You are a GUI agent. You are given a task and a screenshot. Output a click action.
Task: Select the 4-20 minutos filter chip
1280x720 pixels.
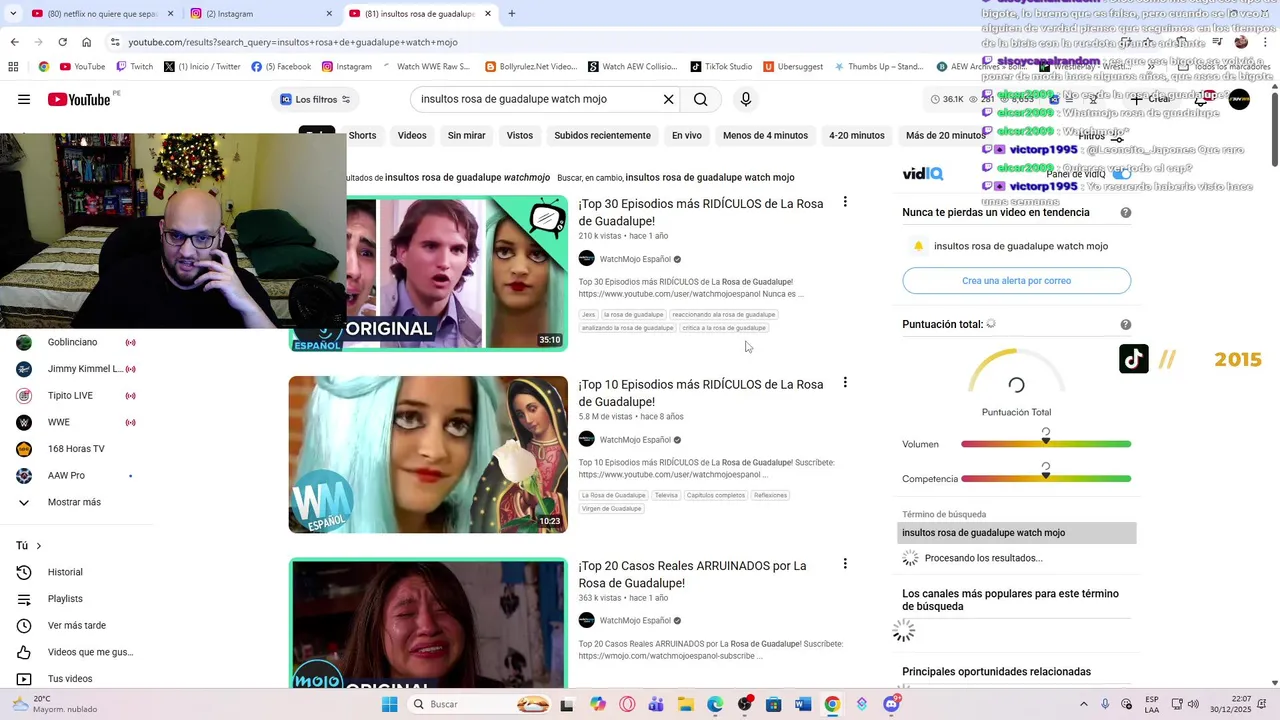[x=857, y=135]
